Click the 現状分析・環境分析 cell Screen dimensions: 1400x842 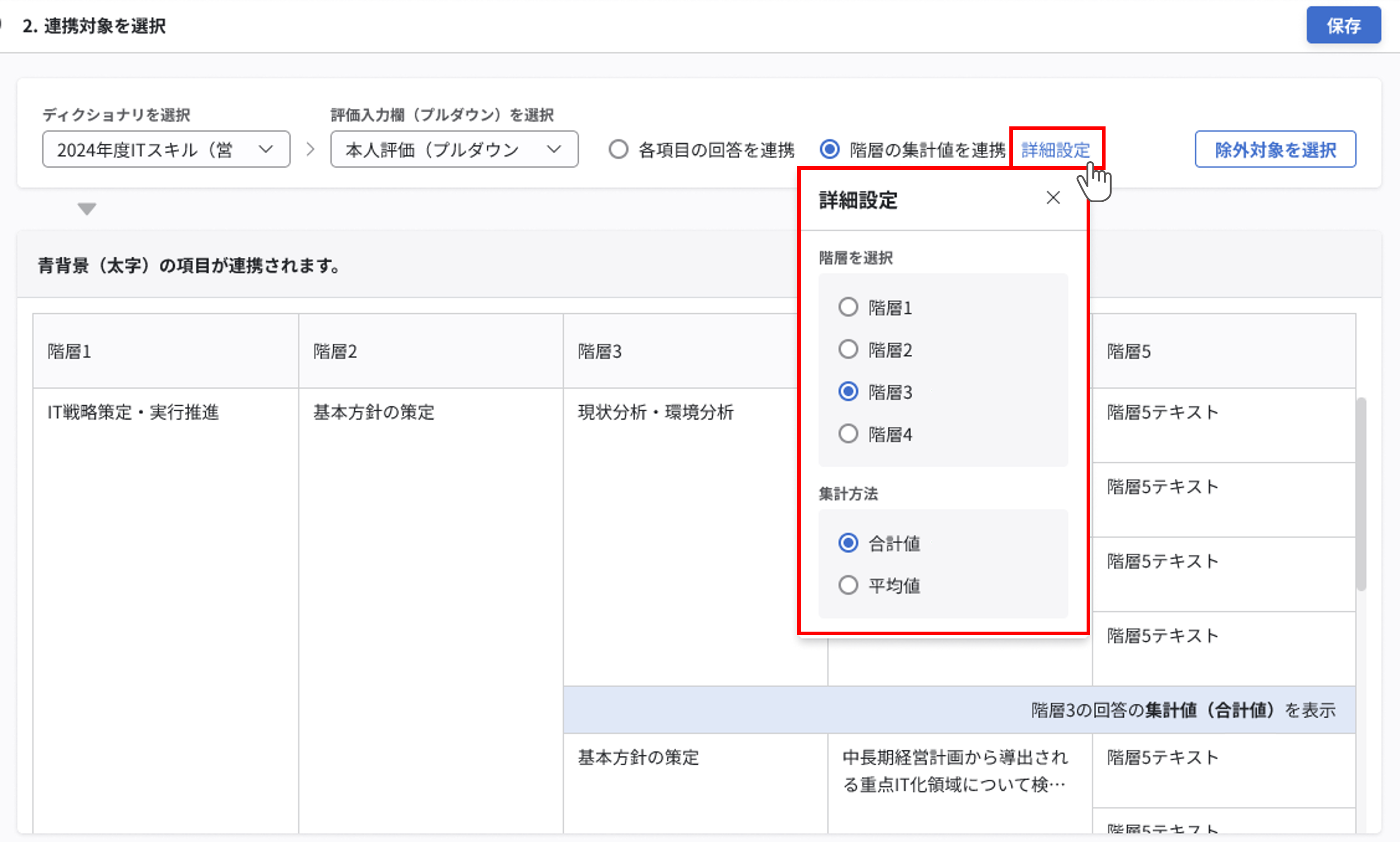(655, 413)
